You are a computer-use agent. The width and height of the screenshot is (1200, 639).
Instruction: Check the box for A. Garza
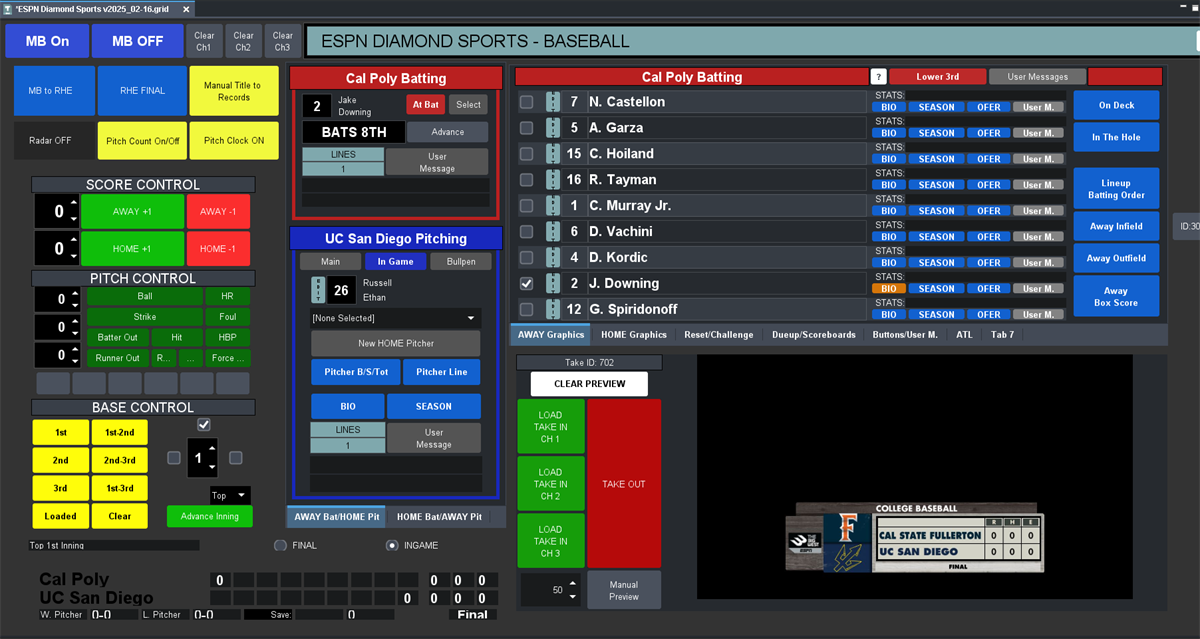tap(526, 128)
